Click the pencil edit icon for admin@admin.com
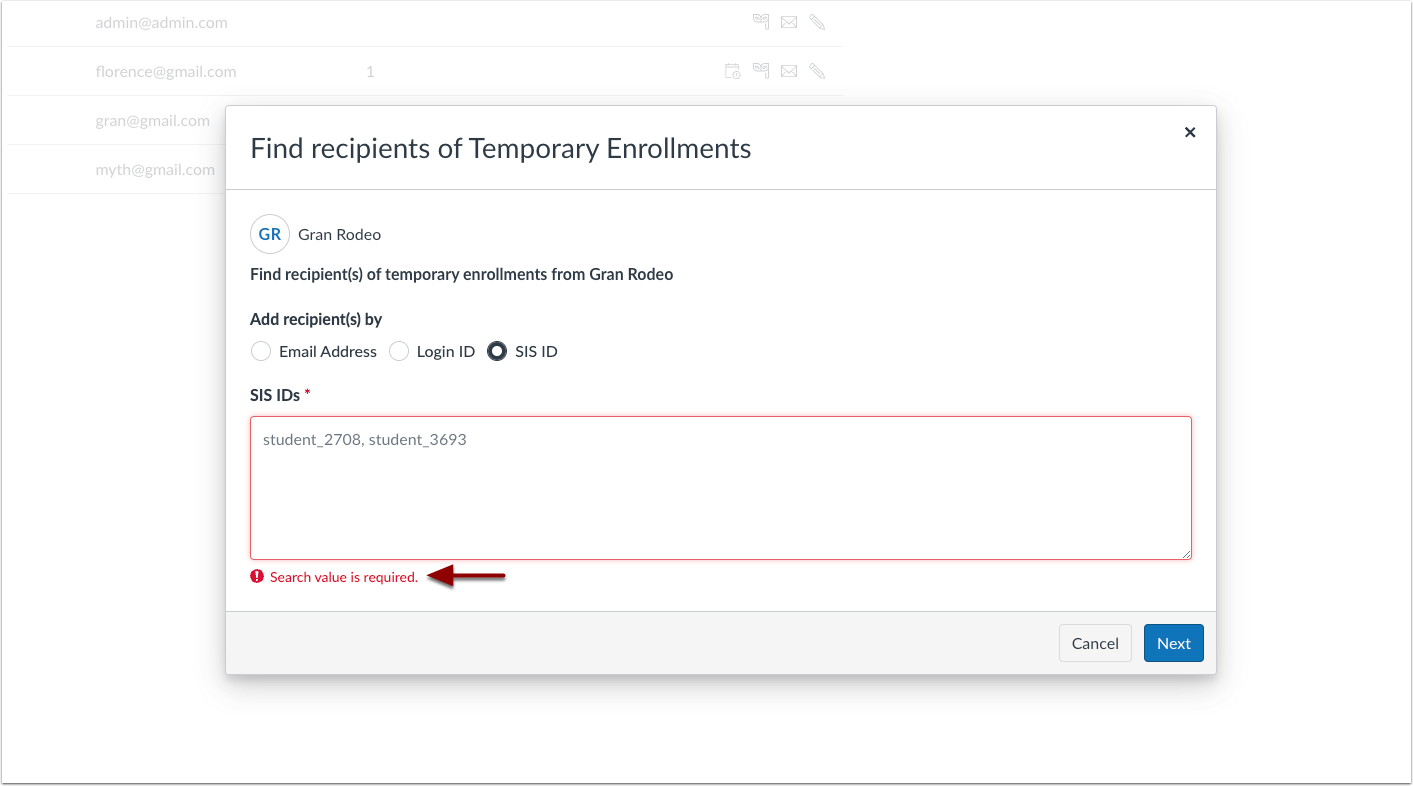This screenshot has height=786, width=1413. coord(817,22)
